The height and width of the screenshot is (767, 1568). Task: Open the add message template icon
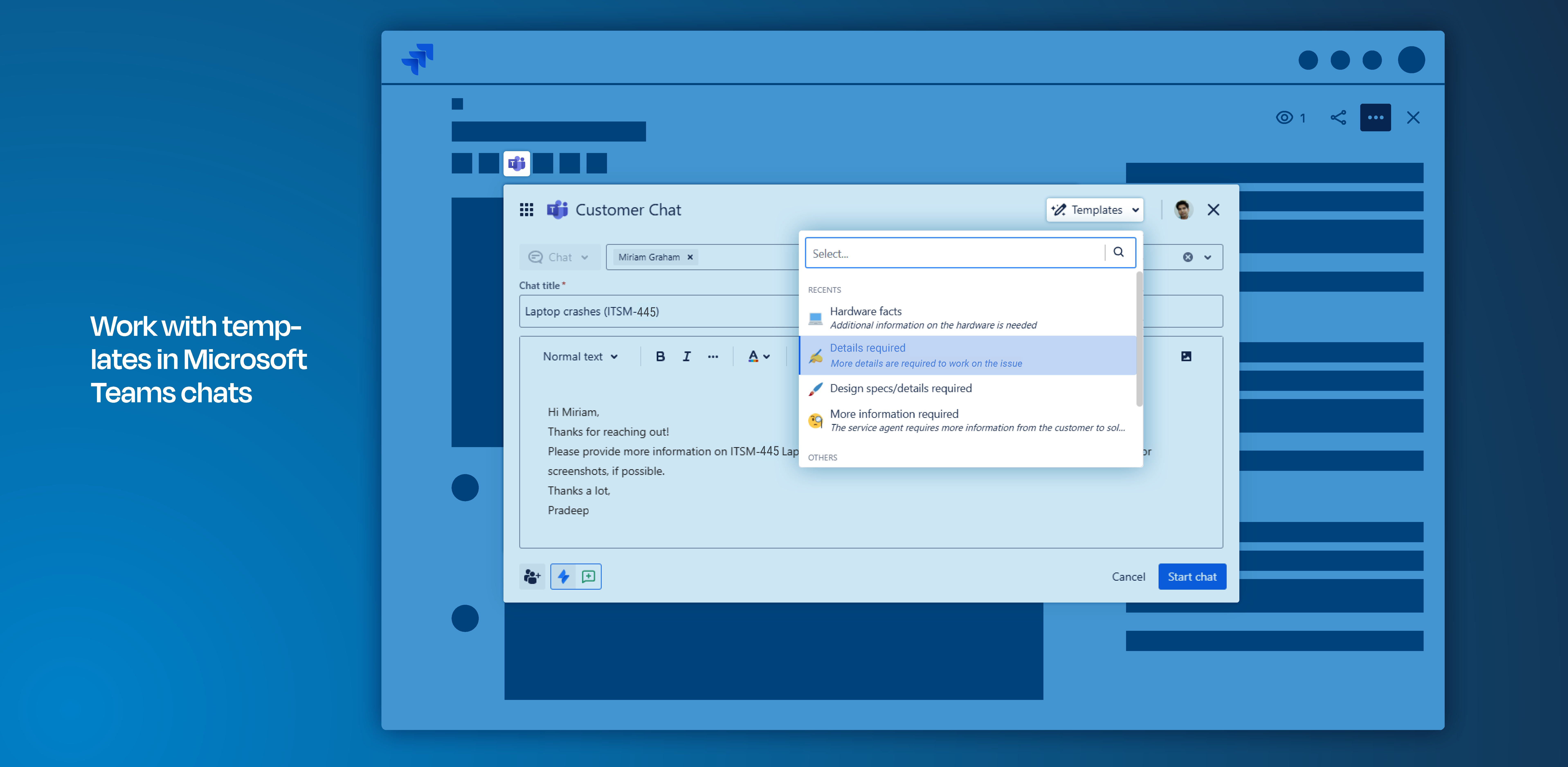pos(588,576)
